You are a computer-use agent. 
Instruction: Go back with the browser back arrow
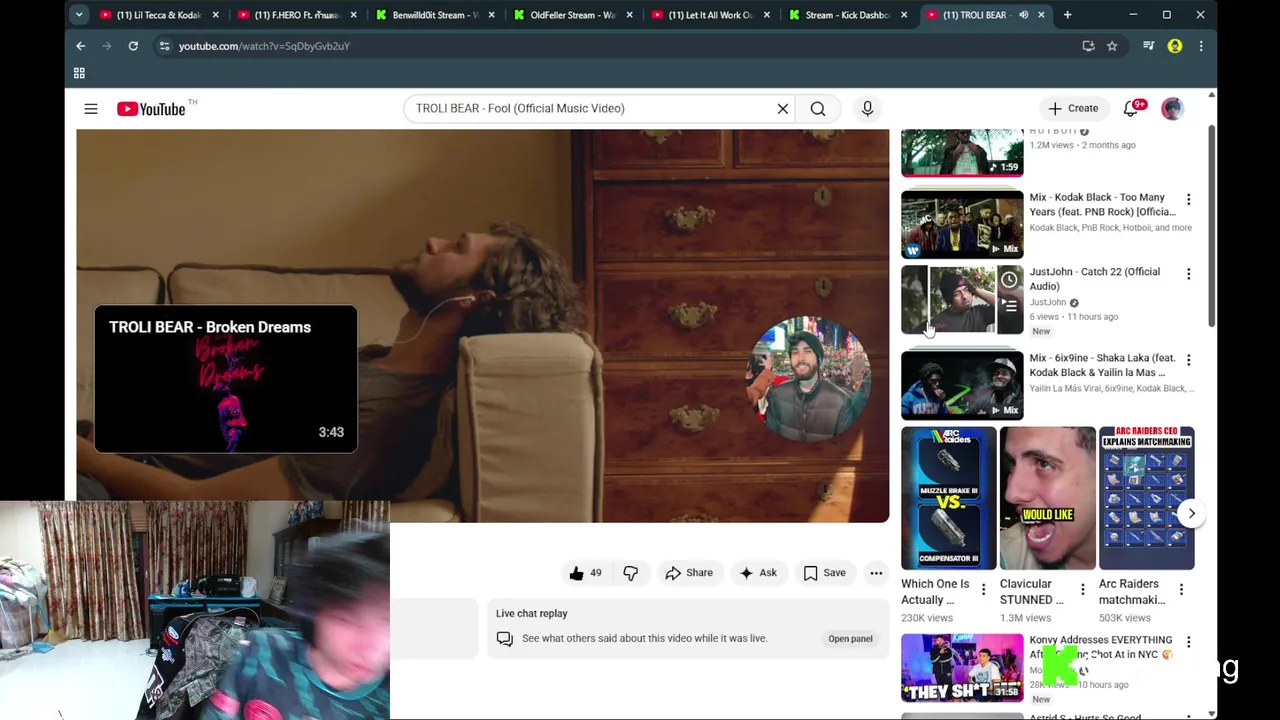pos(81,46)
